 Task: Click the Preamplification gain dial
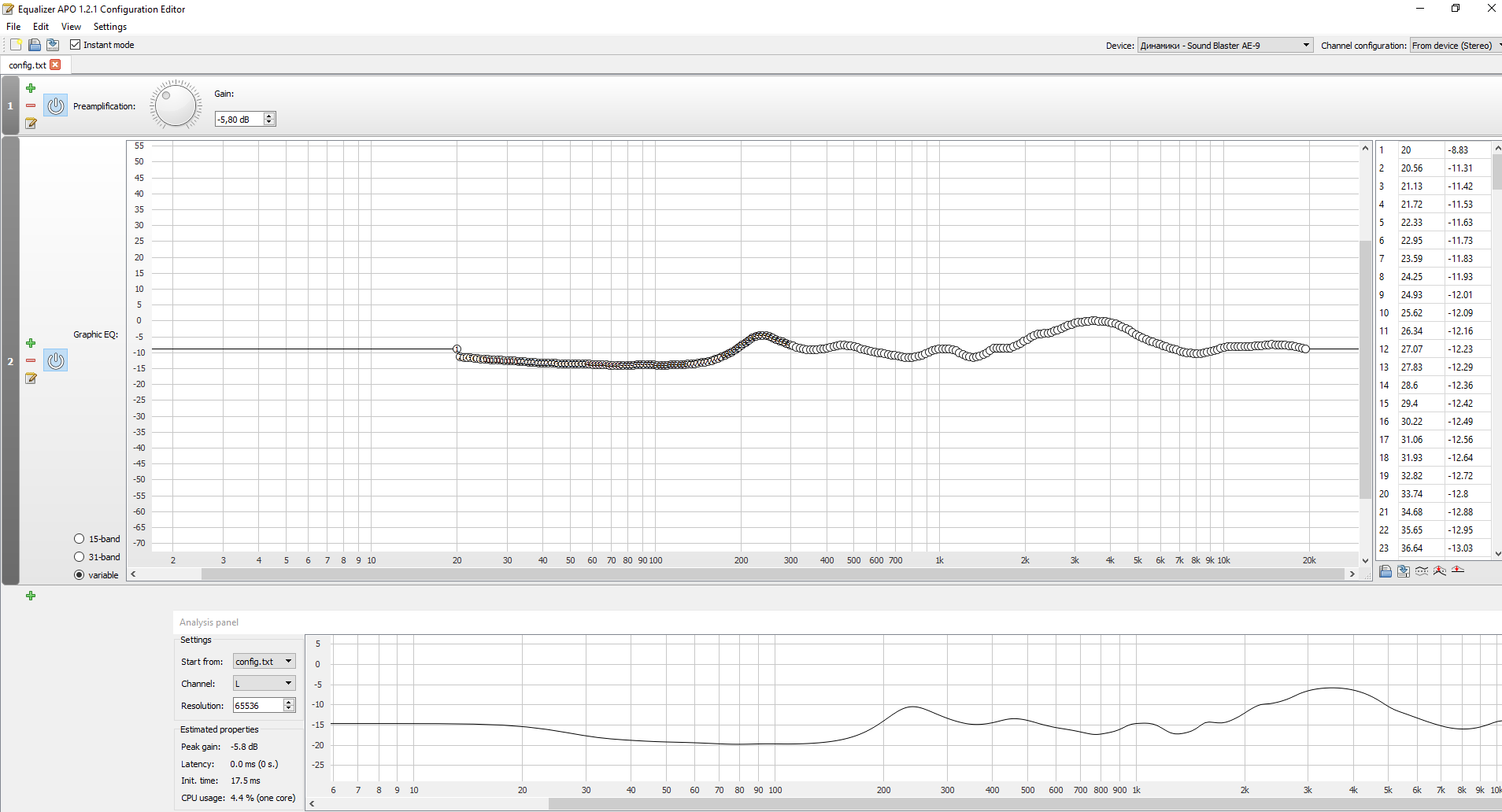[176, 105]
